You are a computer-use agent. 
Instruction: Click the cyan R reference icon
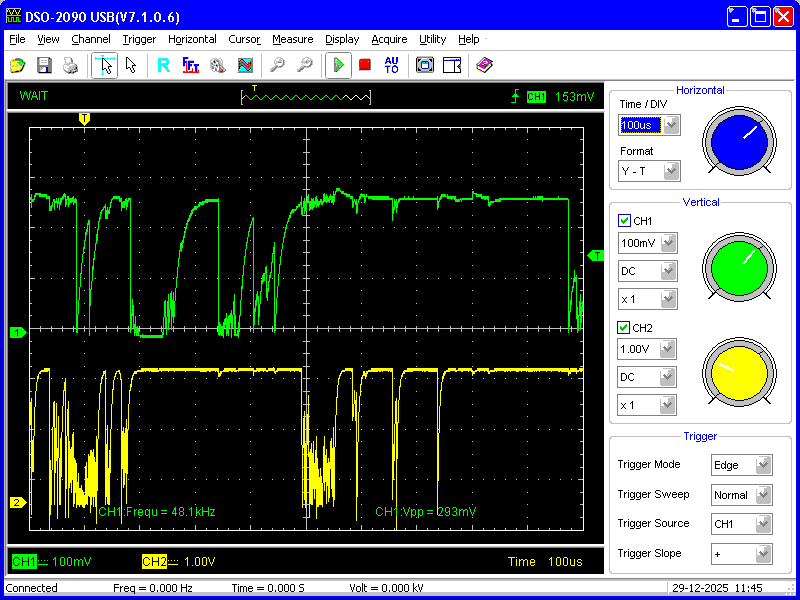[x=163, y=65]
